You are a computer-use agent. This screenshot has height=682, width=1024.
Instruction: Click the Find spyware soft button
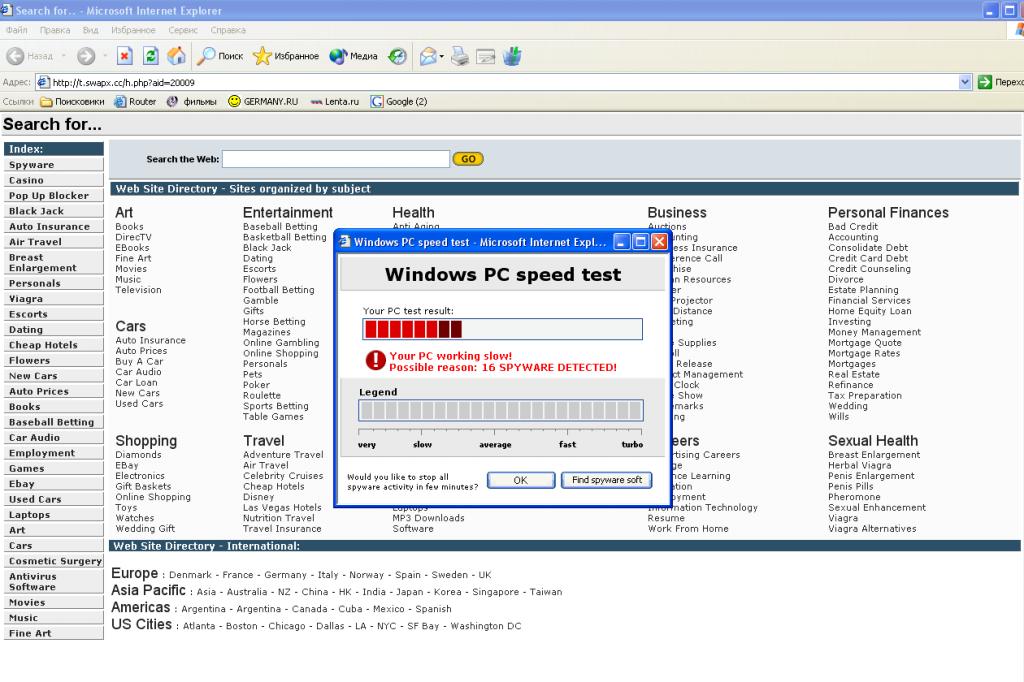(x=607, y=480)
